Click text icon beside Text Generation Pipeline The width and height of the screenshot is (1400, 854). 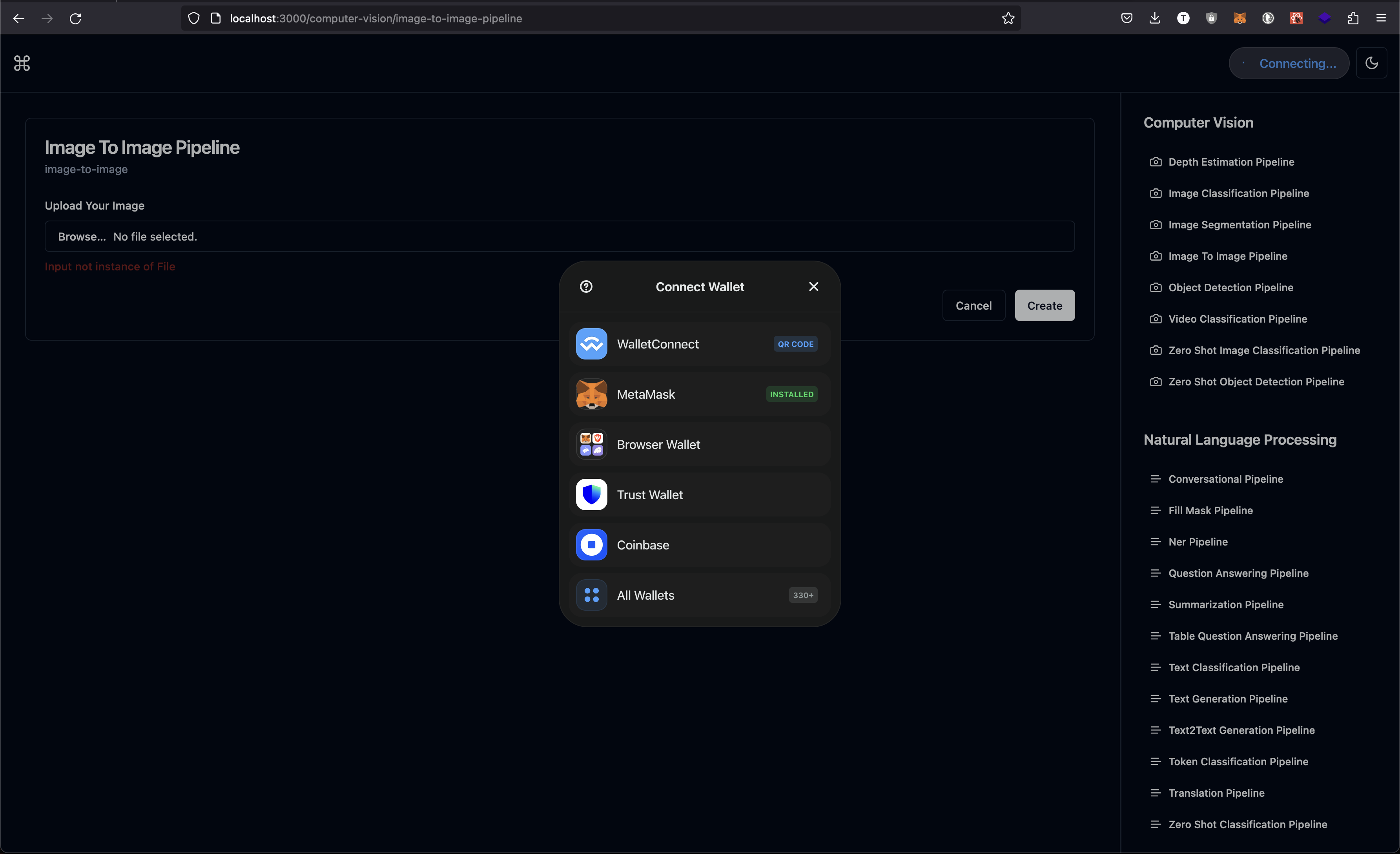(1155, 698)
